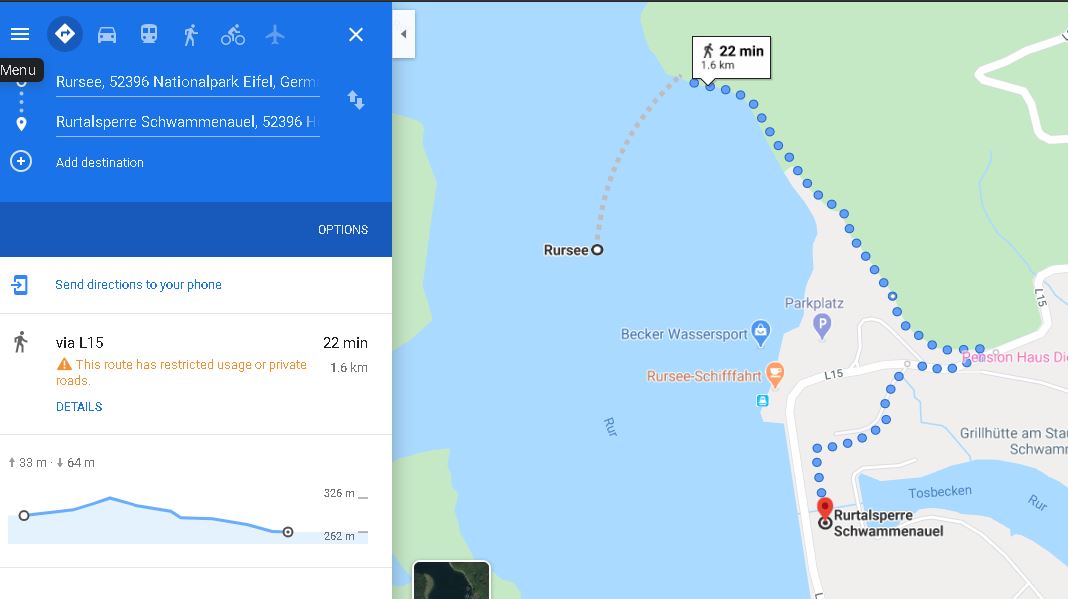Screen dimensions: 1068x599
Task: Select cycling travel mode icon
Action: (x=233, y=35)
